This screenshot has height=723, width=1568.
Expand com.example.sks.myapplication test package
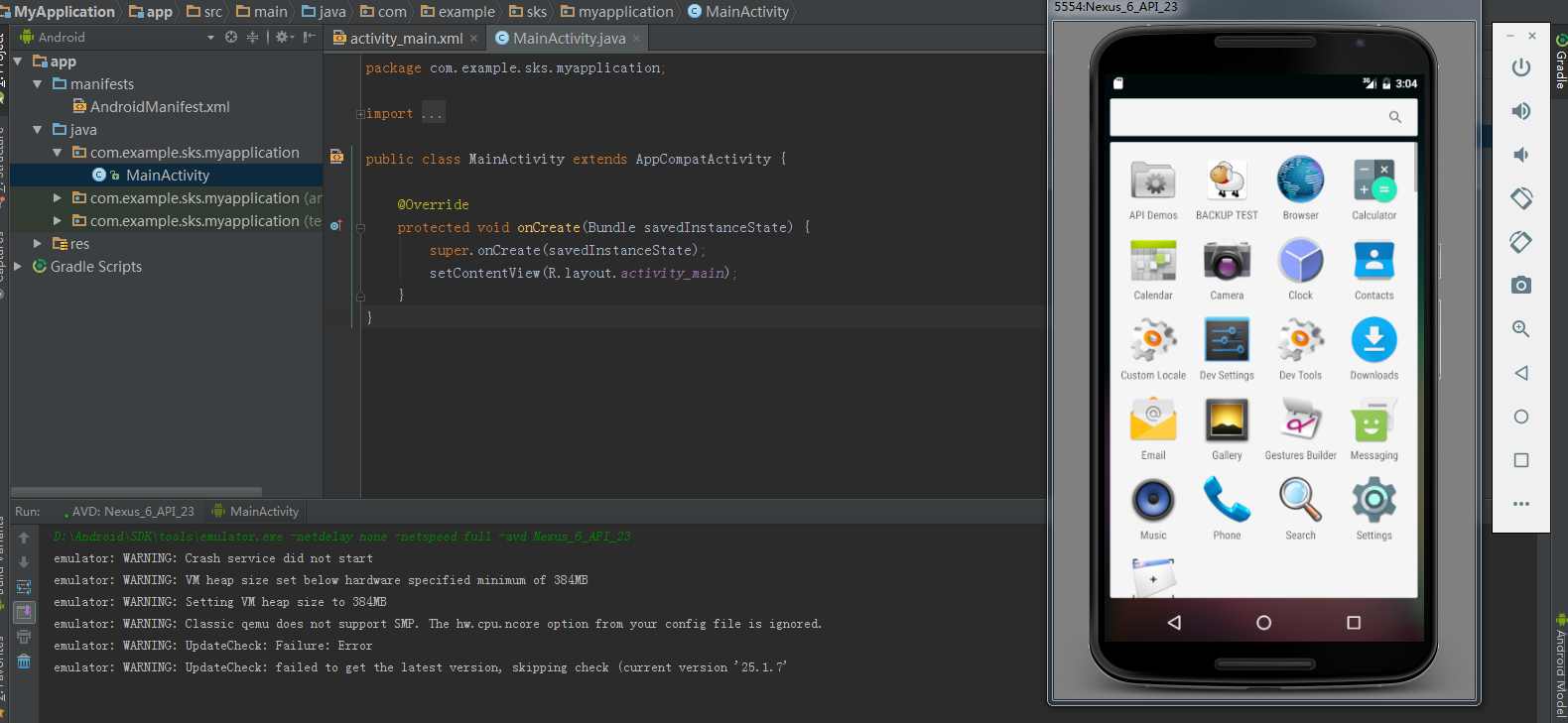coord(57,221)
